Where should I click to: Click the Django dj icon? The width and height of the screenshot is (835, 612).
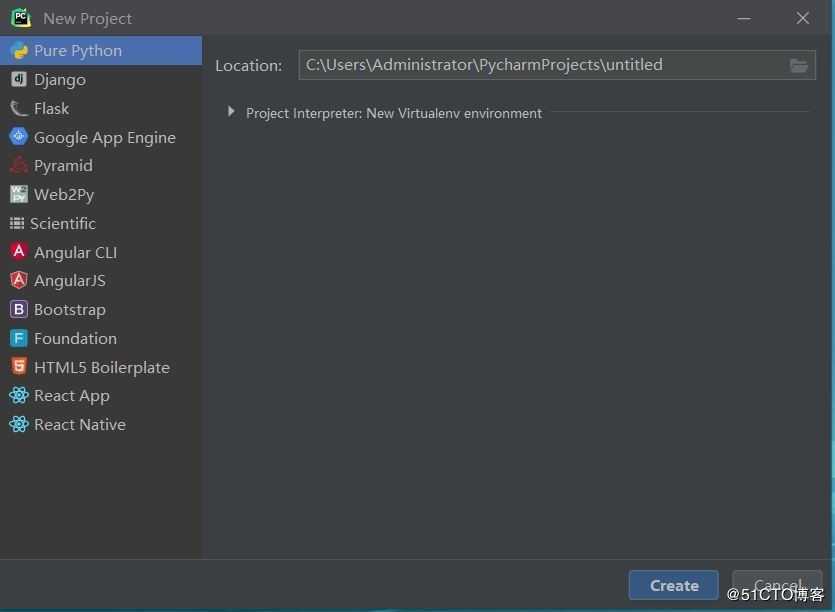click(19, 79)
